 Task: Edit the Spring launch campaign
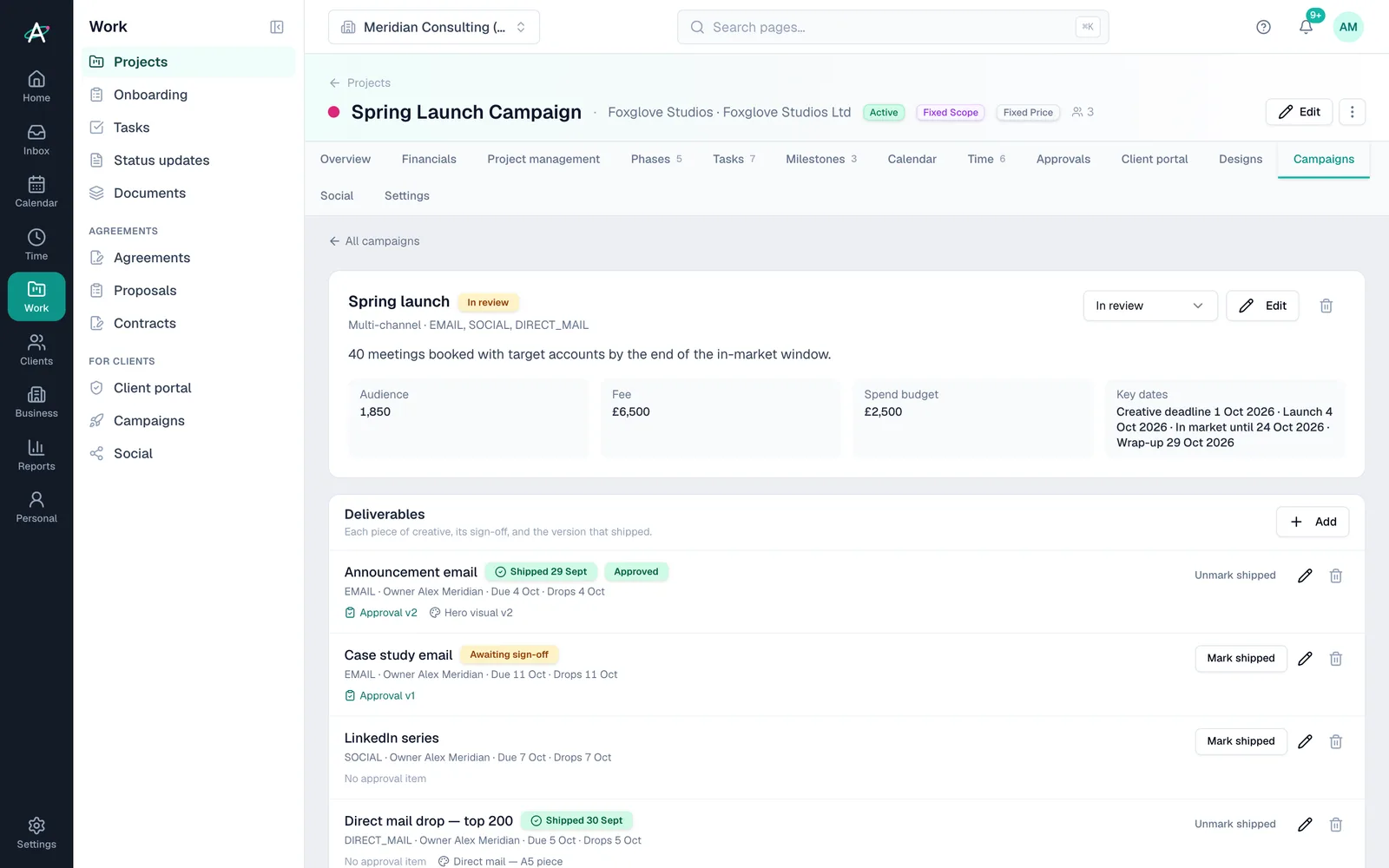coord(1263,306)
